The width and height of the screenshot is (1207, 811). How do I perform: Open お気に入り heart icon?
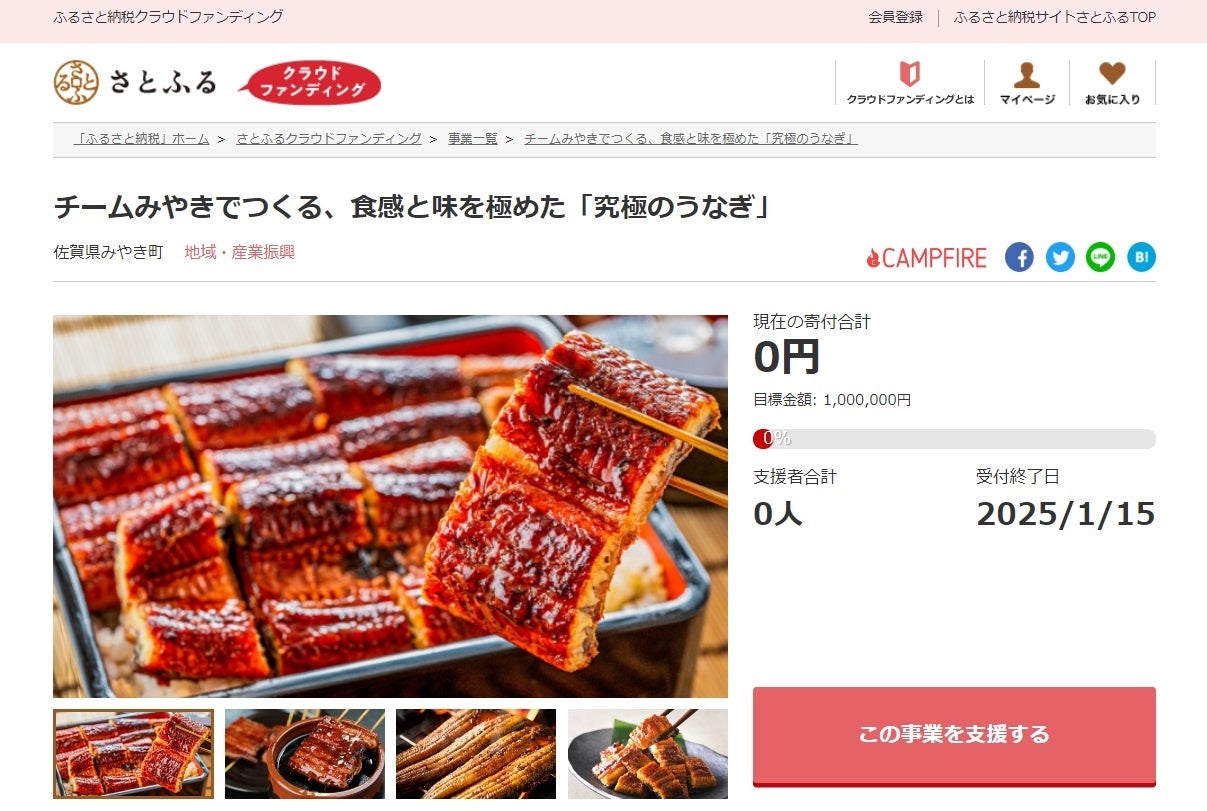click(1112, 83)
